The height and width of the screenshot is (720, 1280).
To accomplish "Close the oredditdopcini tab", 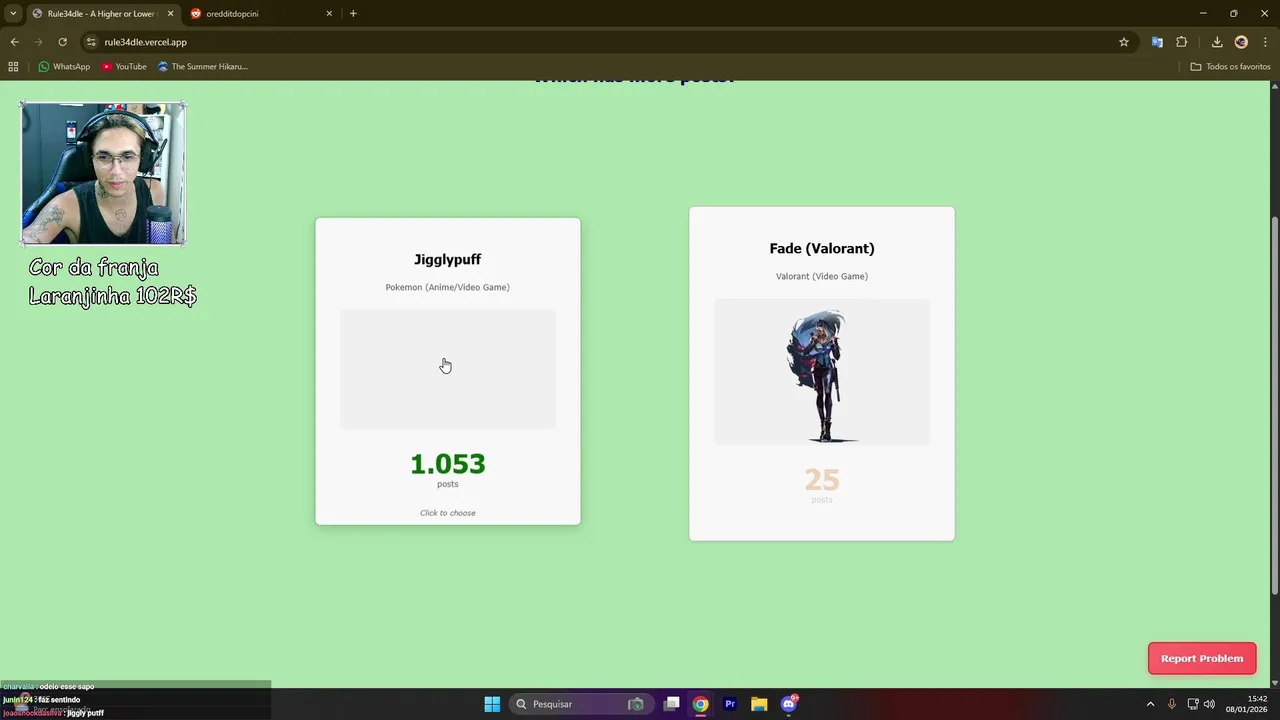I will tap(329, 13).
